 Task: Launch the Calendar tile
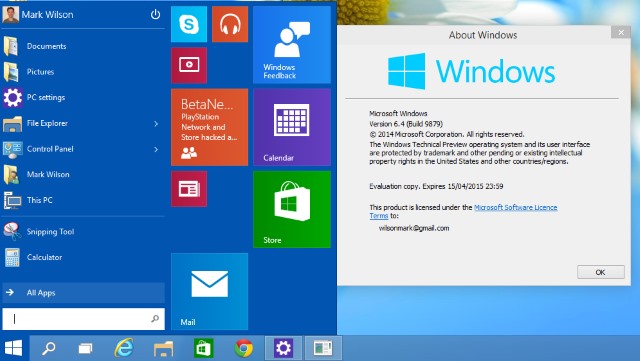tap(292, 127)
